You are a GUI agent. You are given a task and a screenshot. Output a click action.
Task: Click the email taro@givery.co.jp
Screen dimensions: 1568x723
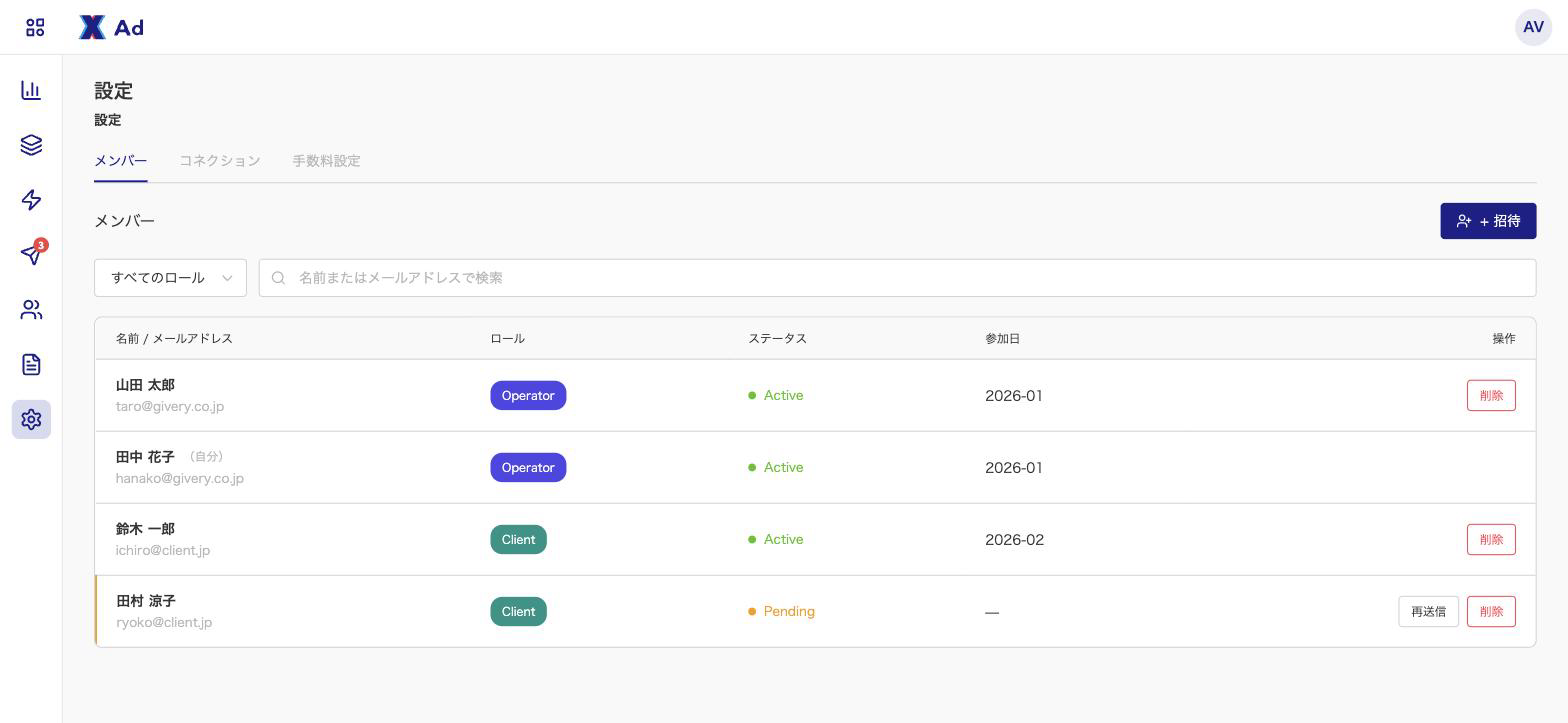[170, 406]
